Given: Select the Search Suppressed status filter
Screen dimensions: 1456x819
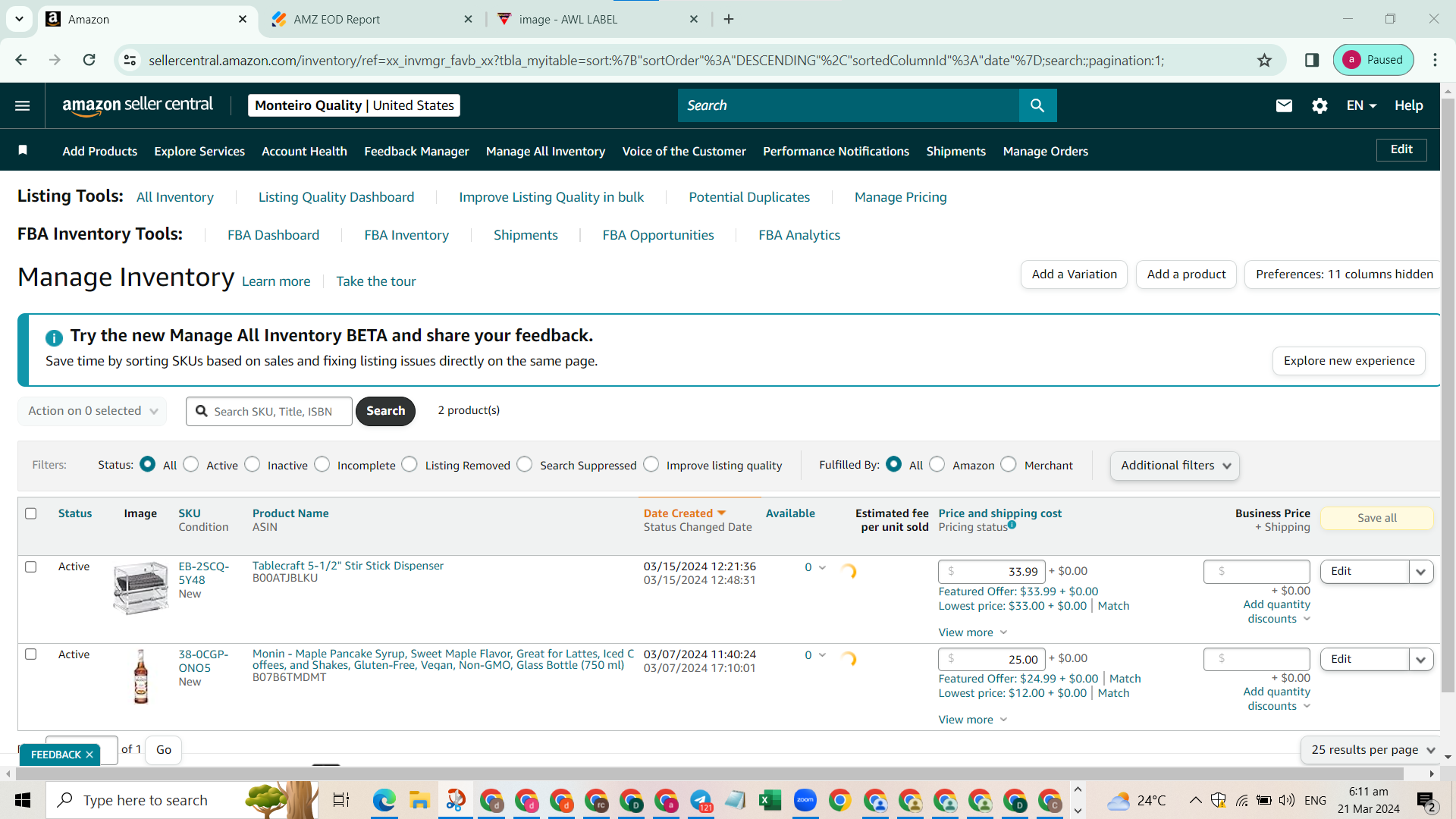Looking at the screenshot, I should point(525,464).
